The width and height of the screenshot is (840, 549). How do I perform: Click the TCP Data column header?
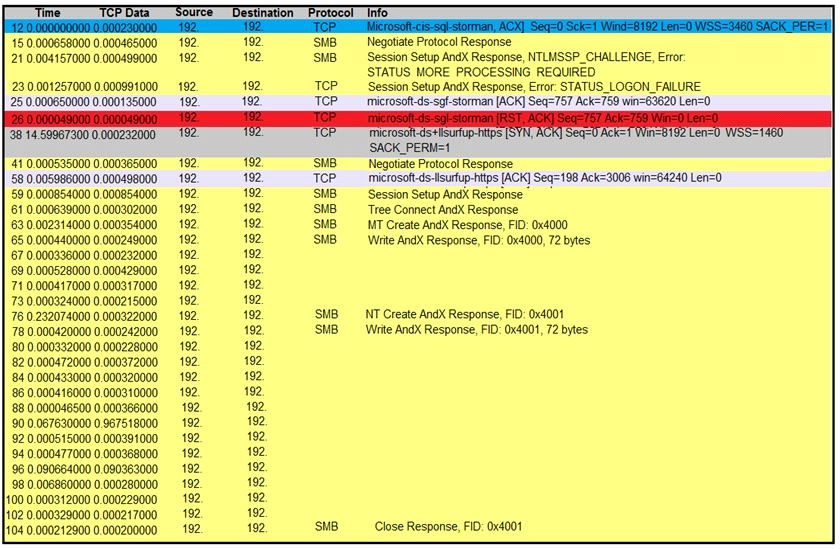[x=124, y=13]
